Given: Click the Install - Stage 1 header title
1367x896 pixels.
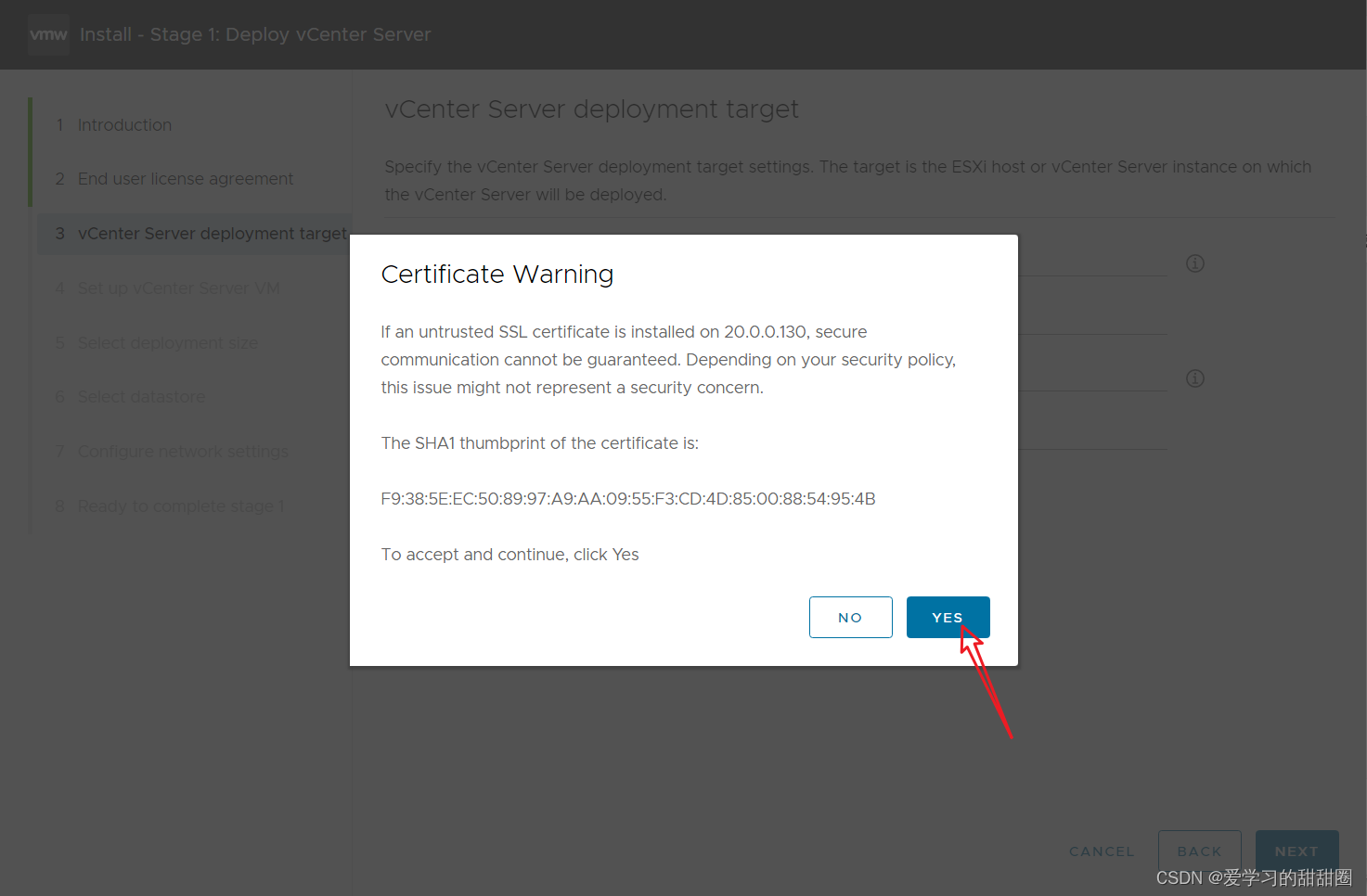Looking at the screenshot, I should (x=255, y=34).
